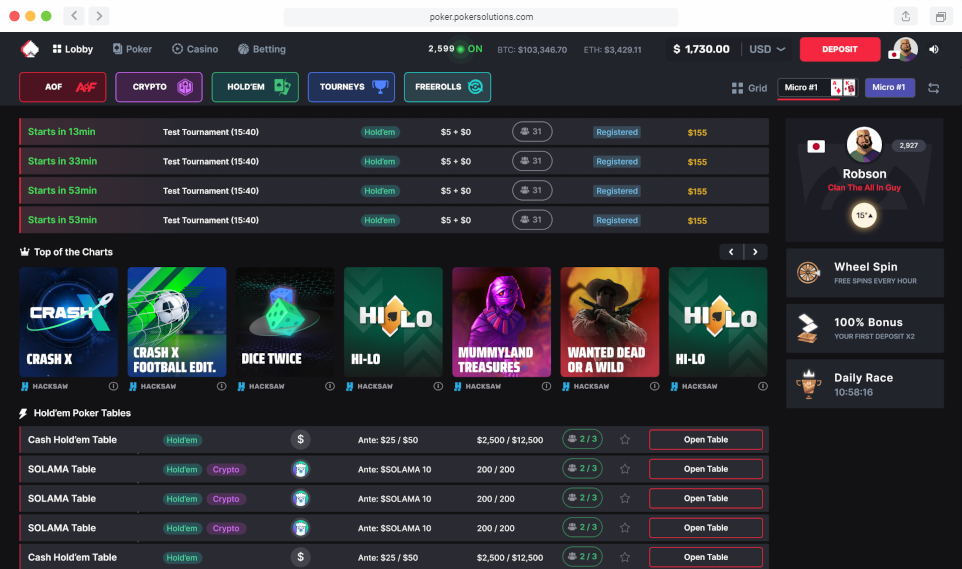Select the TOURNEYS category tab
The width and height of the screenshot is (962, 569).
click(x=351, y=87)
